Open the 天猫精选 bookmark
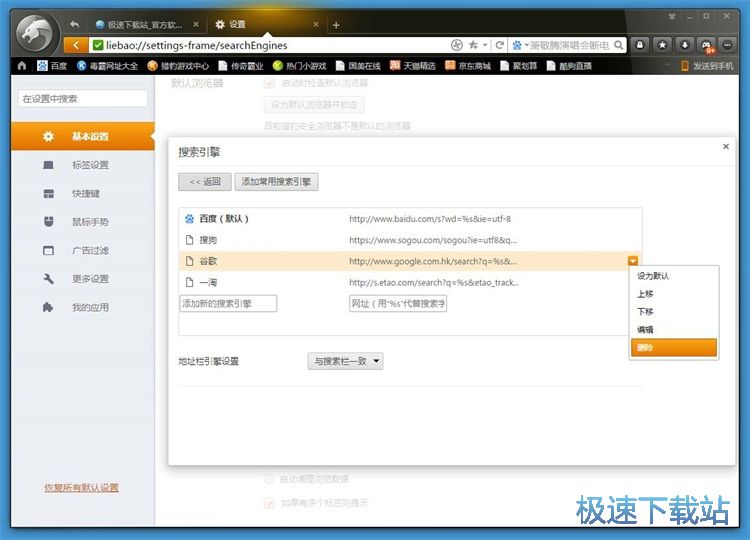The image size is (750, 540). click(x=413, y=66)
